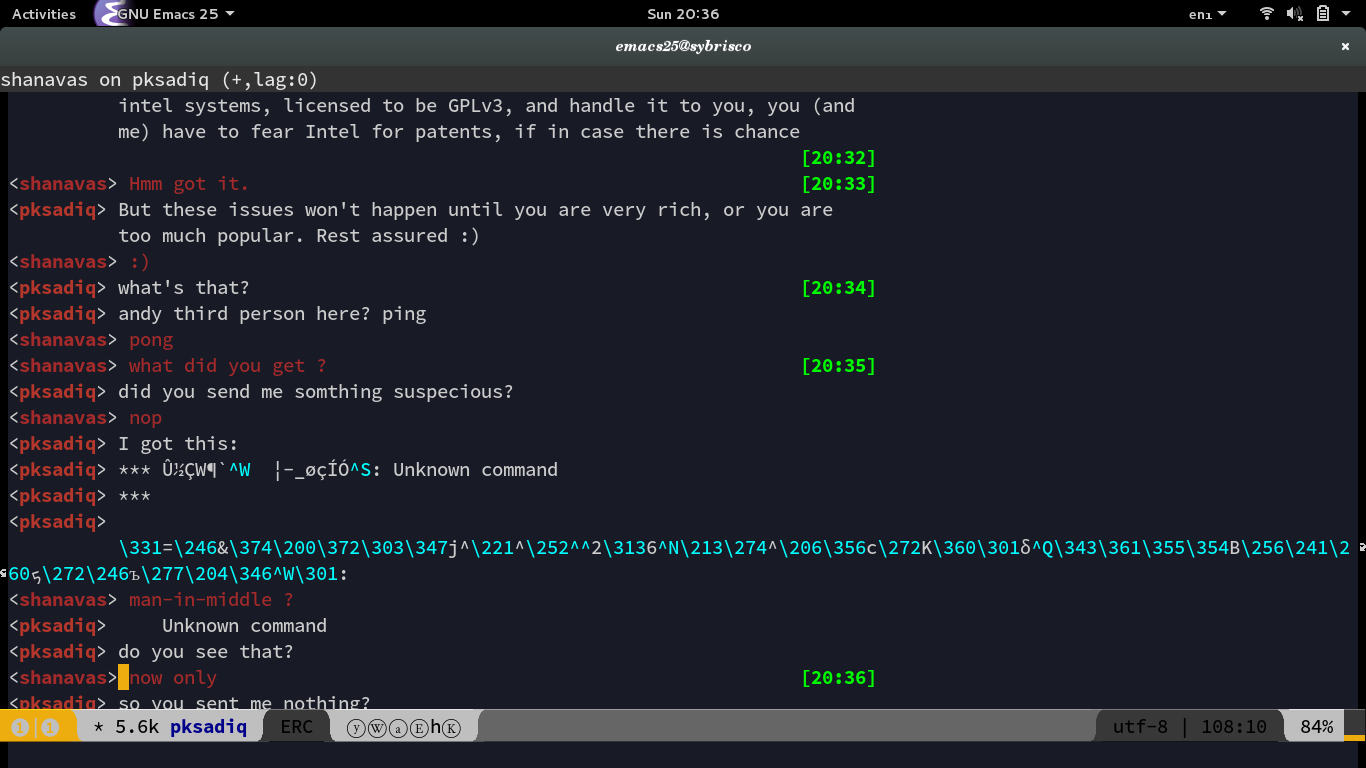Image resolution: width=1366 pixels, height=768 pixels.
Task: Click the battery status icon
Action: coord(1323,14)
